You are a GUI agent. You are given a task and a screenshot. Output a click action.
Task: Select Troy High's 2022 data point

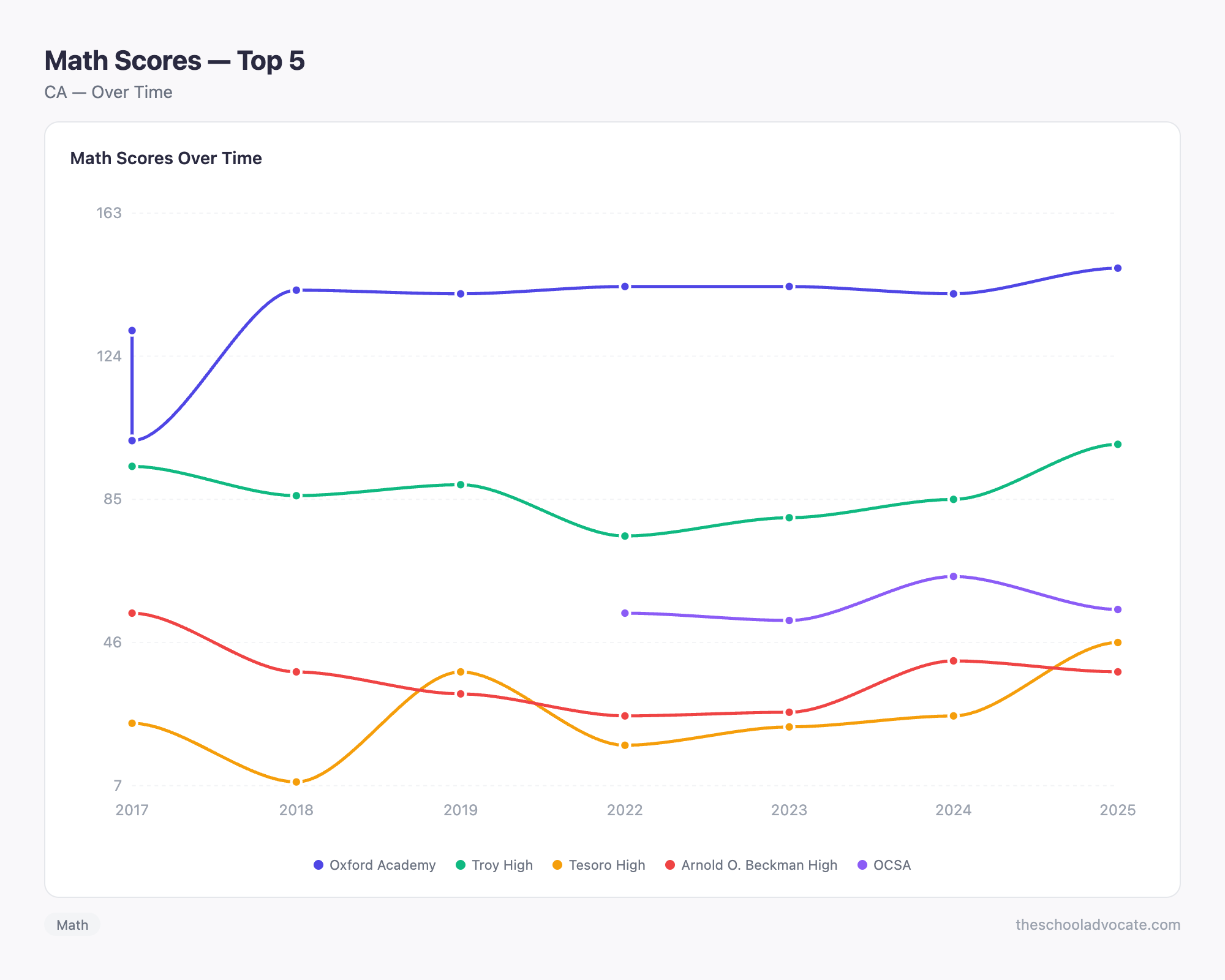click(x=625, y=536)
